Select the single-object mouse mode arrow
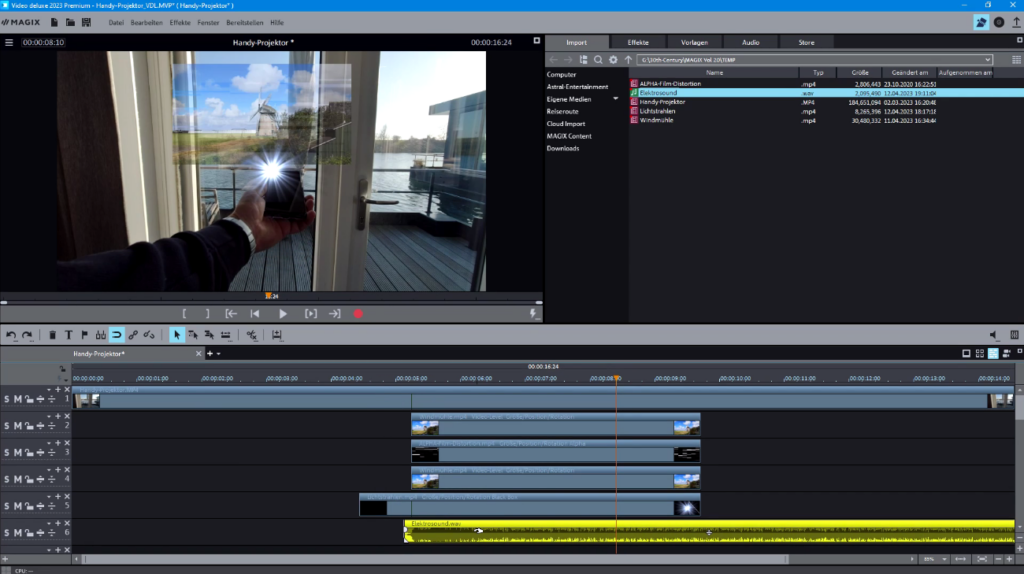 176,335
